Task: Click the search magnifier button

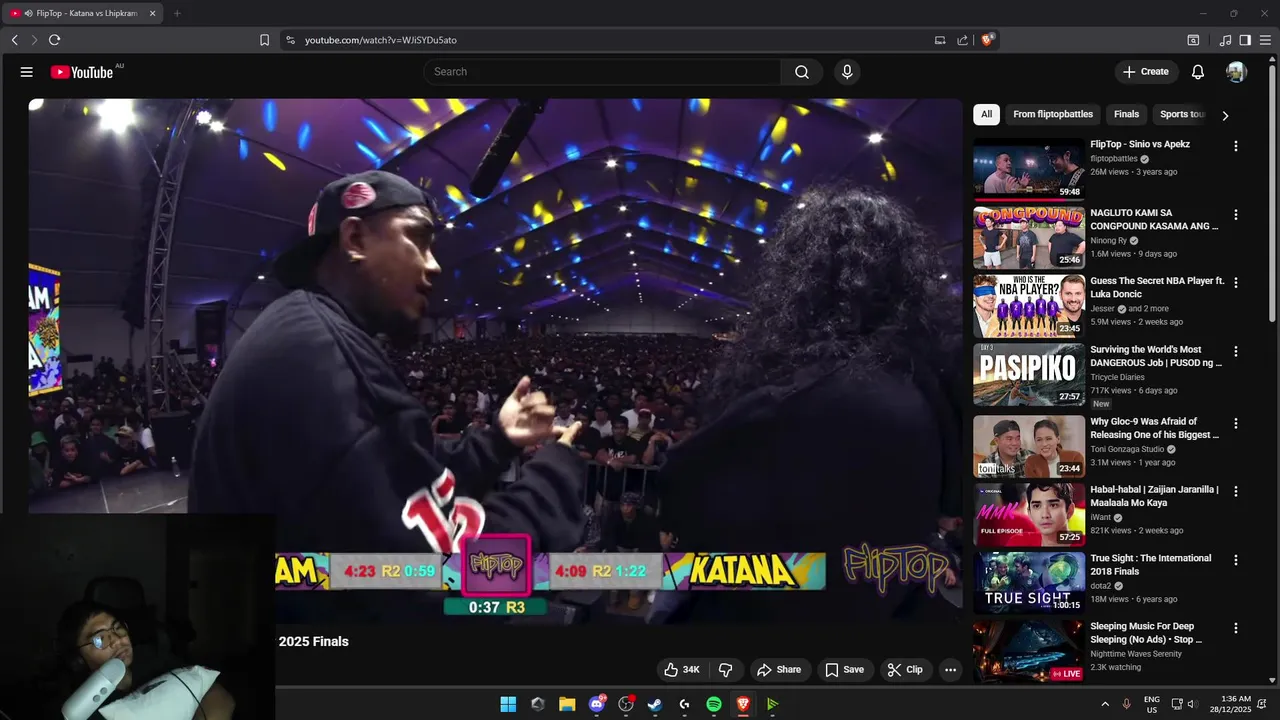Action: [802, 72]
